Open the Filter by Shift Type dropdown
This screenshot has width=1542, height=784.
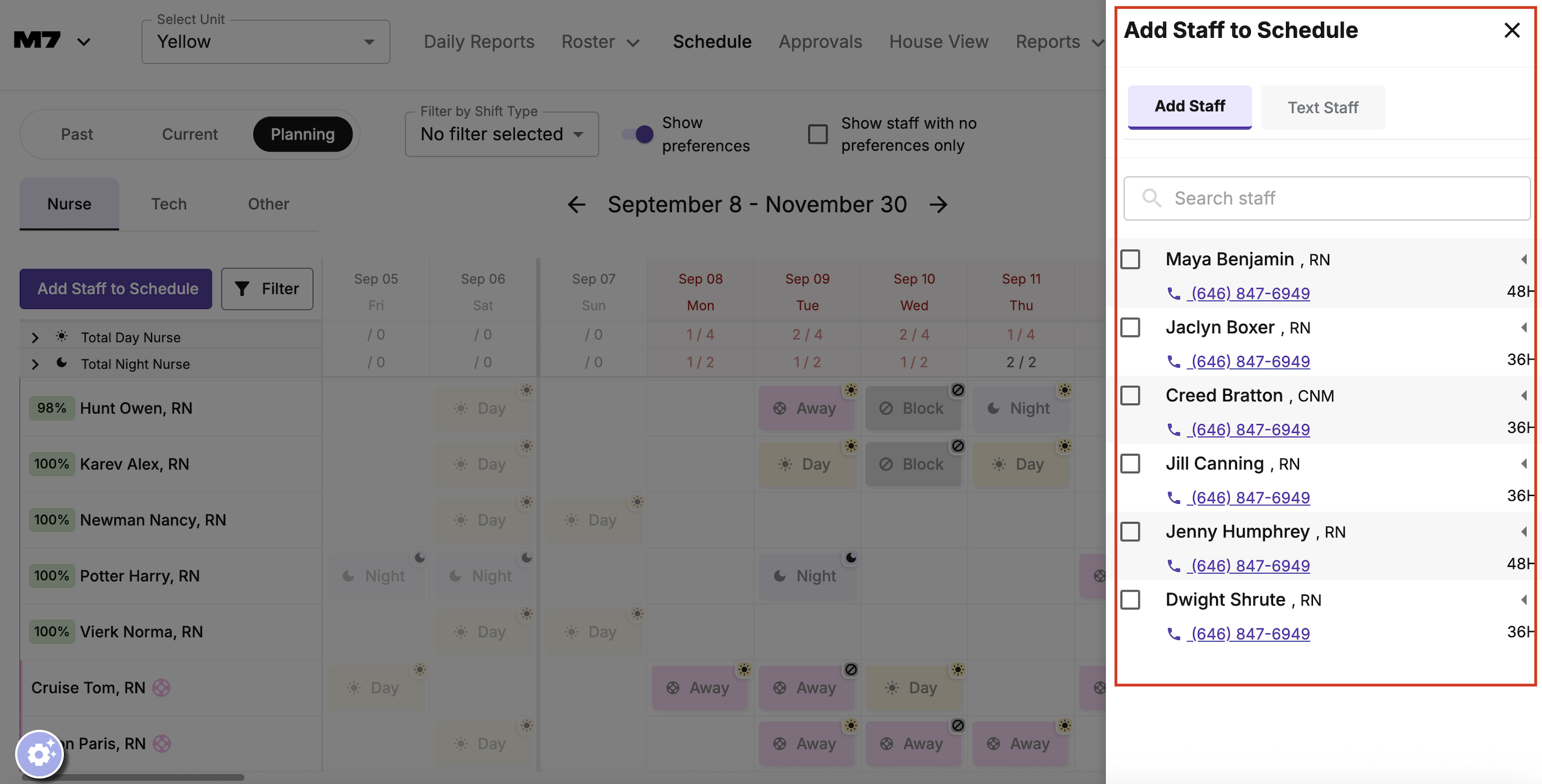coord(501,134)
